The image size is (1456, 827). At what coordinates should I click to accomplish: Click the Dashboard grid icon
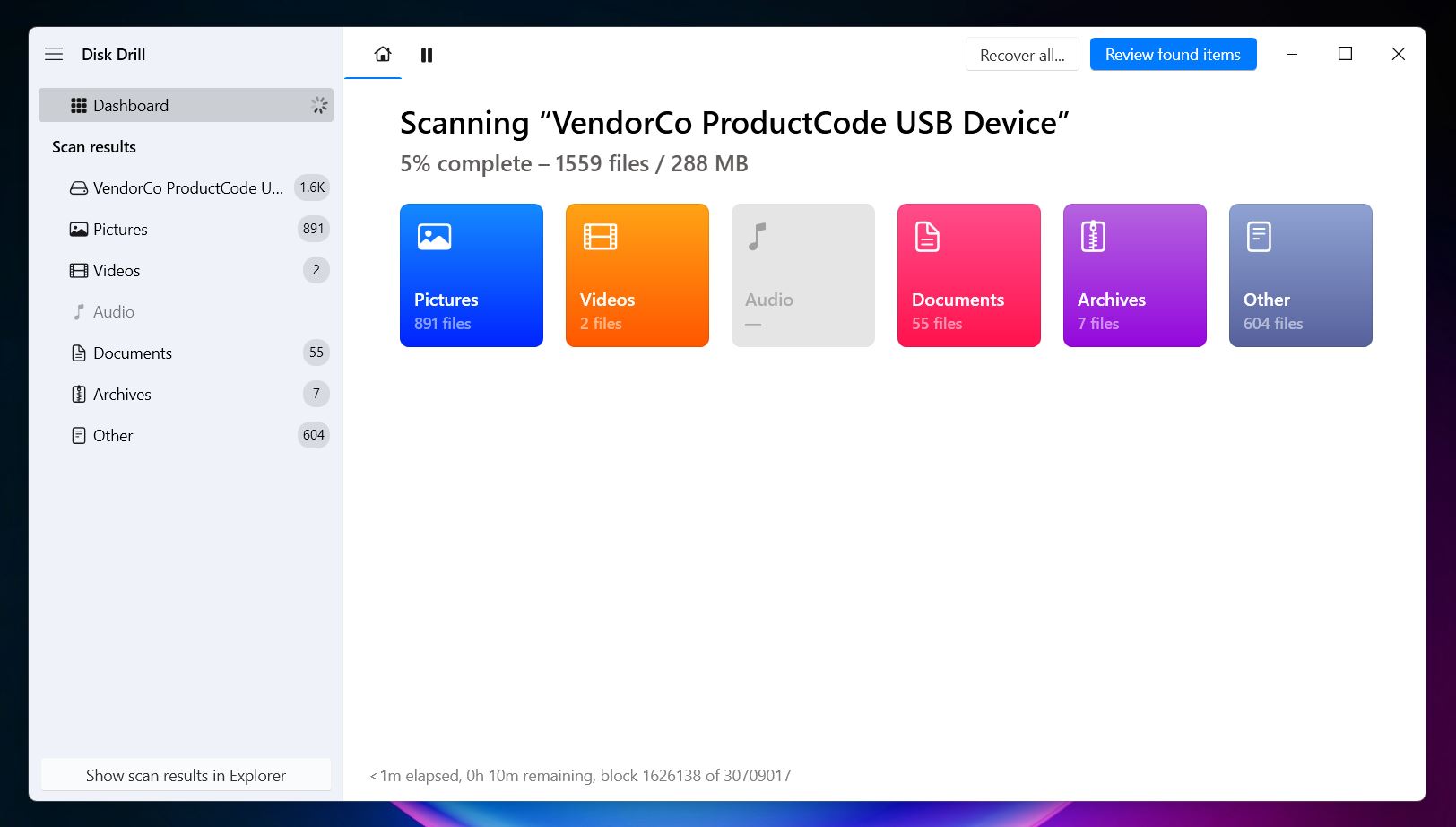(79, 105)
